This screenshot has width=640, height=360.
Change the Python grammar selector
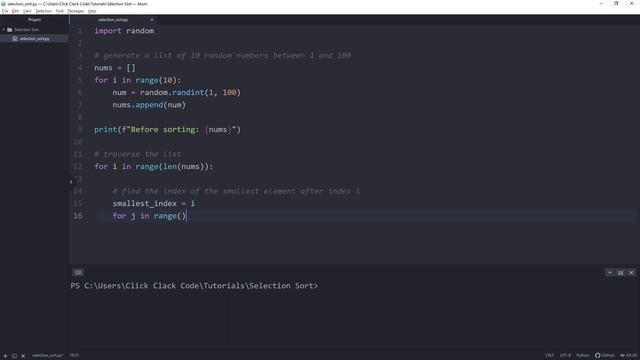pyautogui.click(x=582, y=356)
